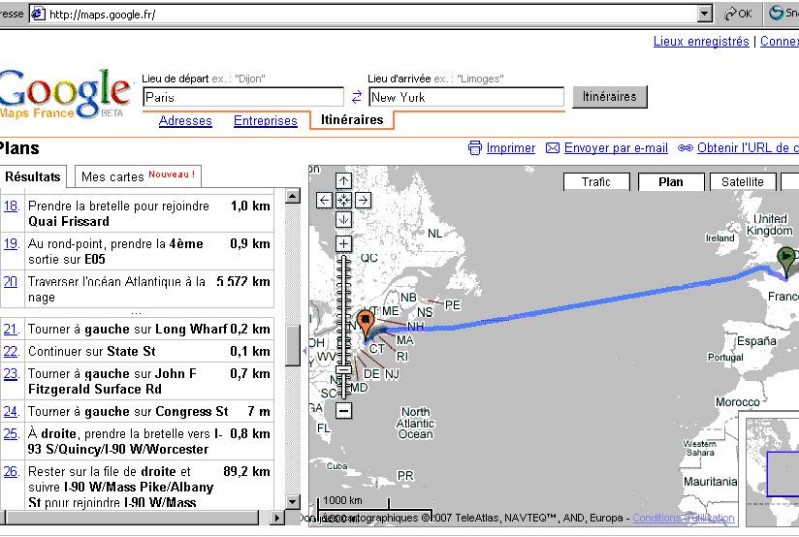This screenshot has width=799, height=537.
Task: Pan the map up with the arrow
Action: tap(343, 181)
